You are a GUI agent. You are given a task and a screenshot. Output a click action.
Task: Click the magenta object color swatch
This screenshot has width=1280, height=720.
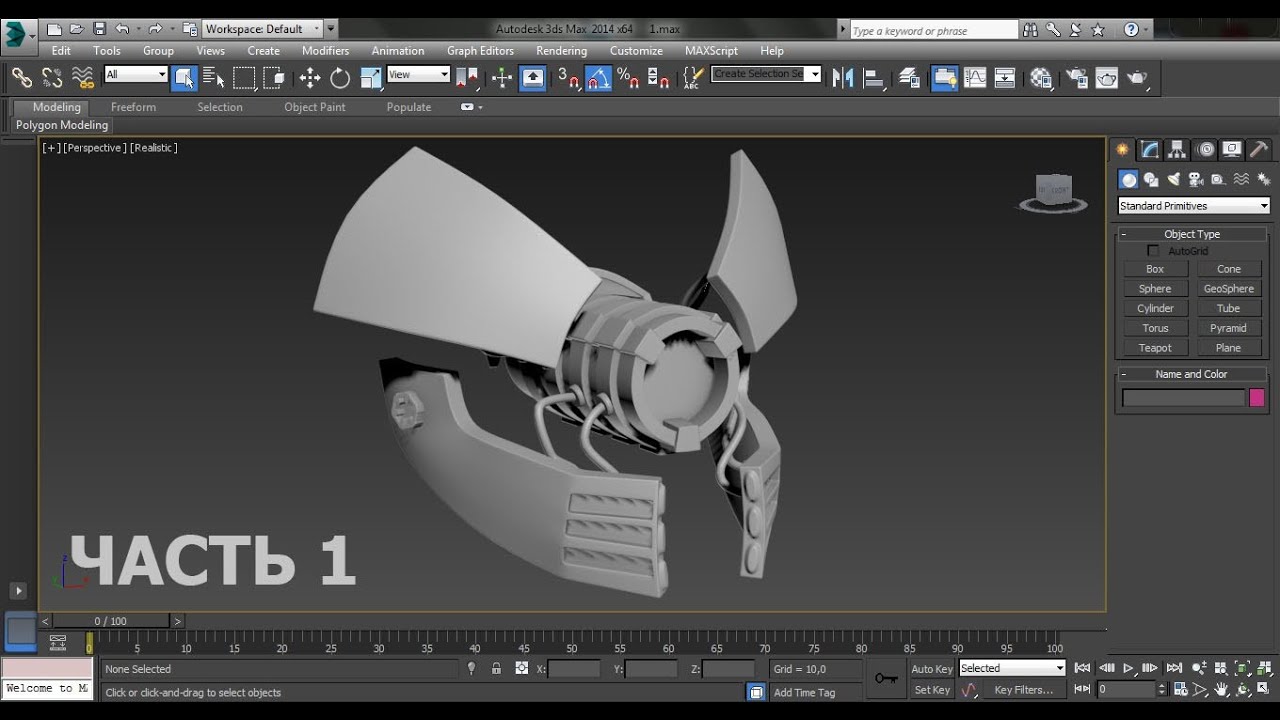coord(1257,398)
